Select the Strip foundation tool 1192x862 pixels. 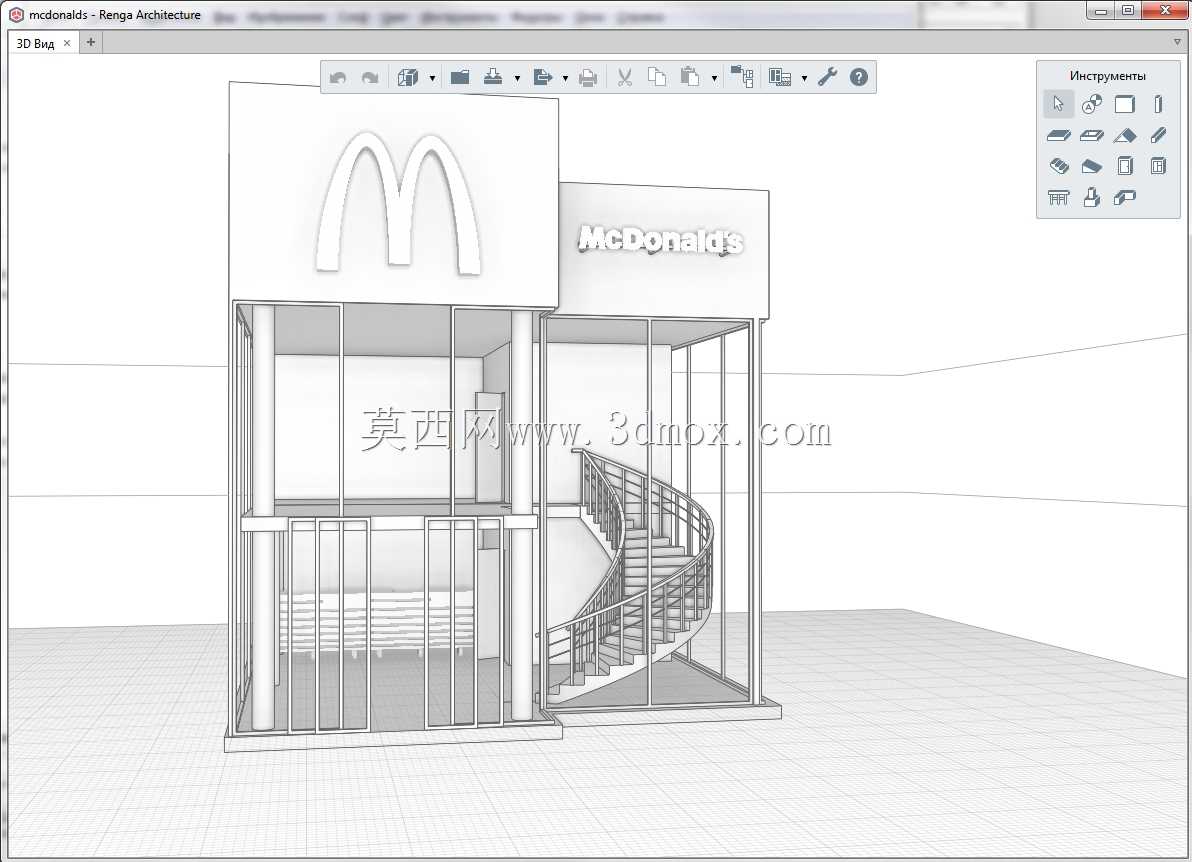[x=1124, y=198]
